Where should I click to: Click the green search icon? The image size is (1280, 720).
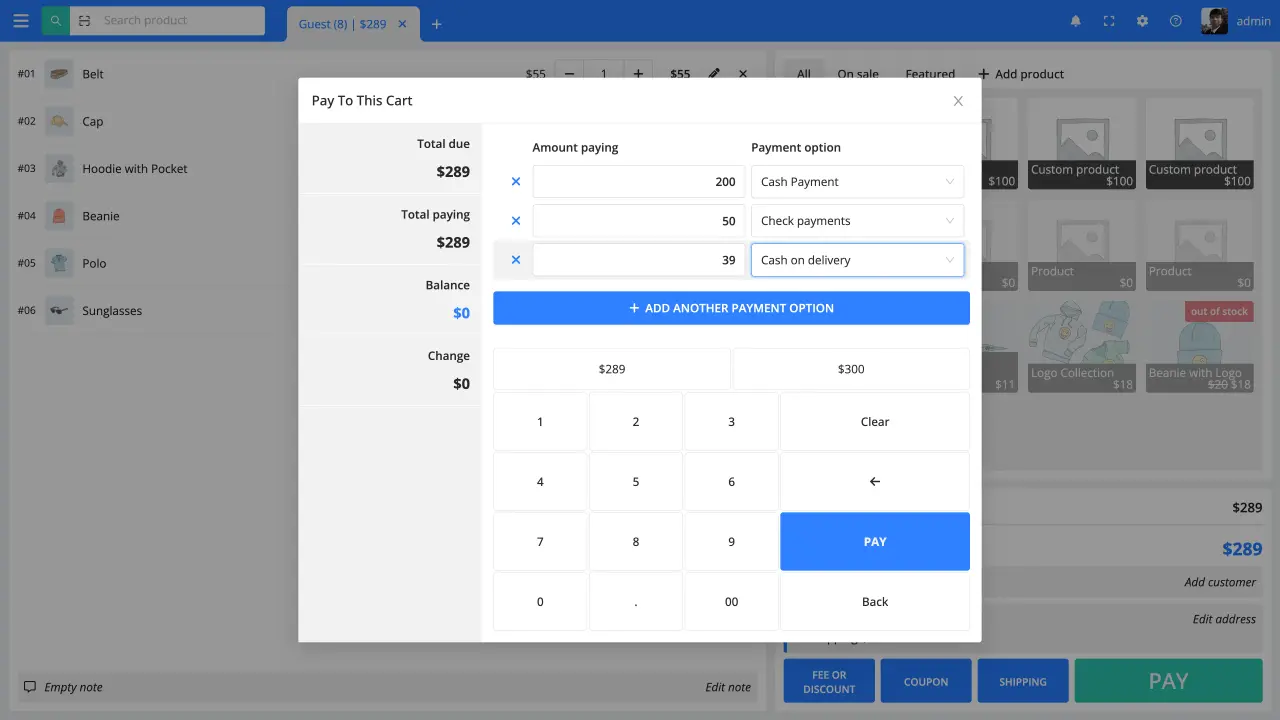[56, 21]
